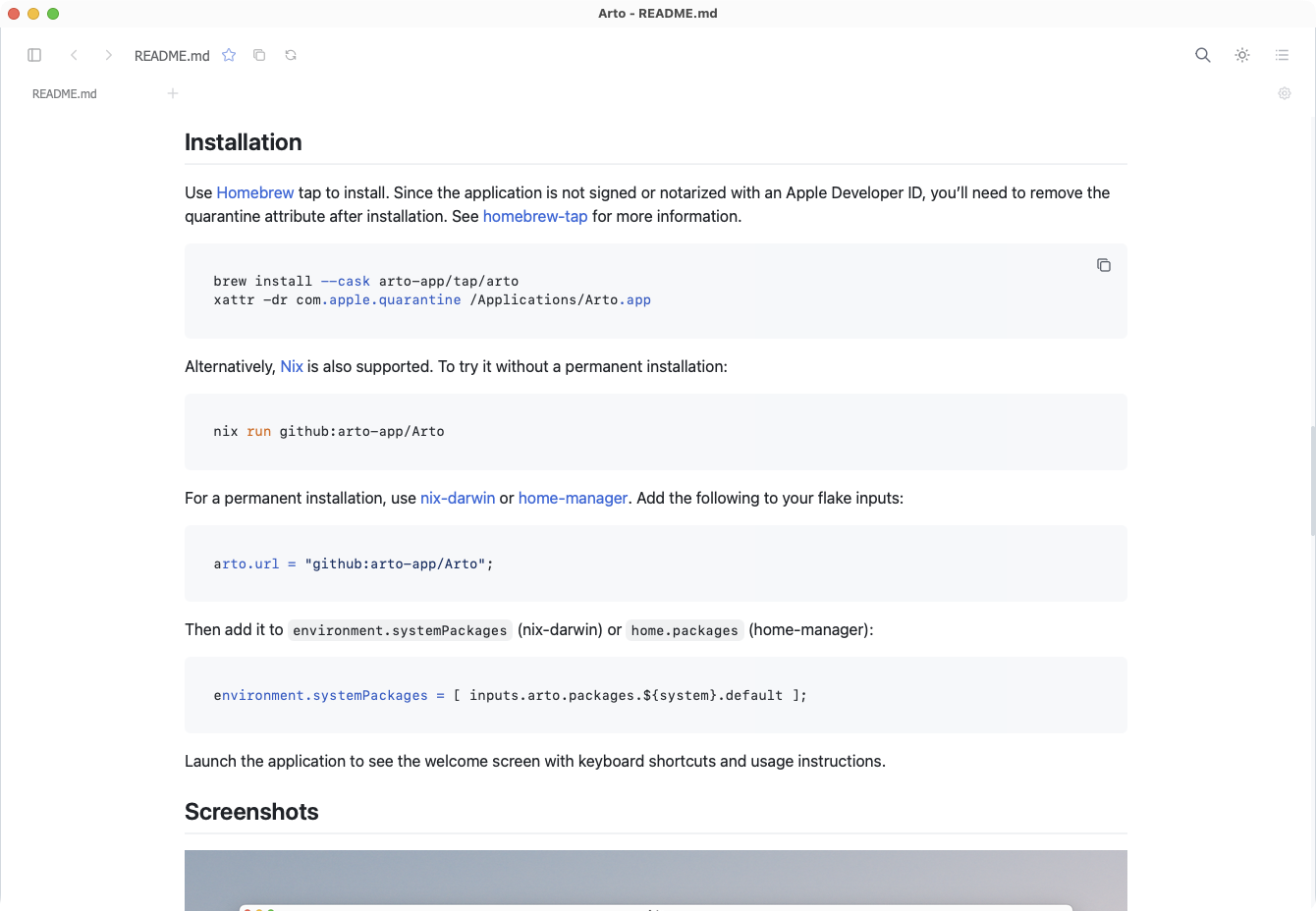Copy the document with the copy icon
1316x911 pixels.
tap(259, 55)
